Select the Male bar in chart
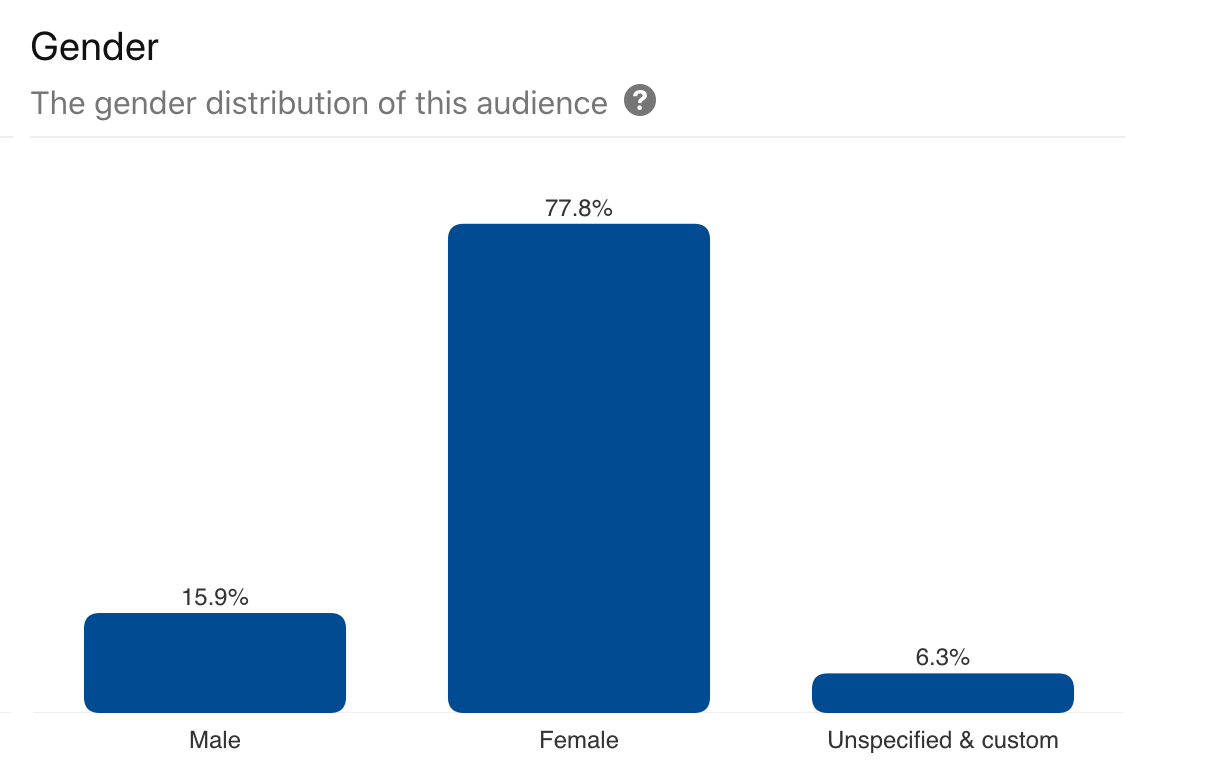Viewport: 1226px width, 776px height. click(x=215, y=662)
